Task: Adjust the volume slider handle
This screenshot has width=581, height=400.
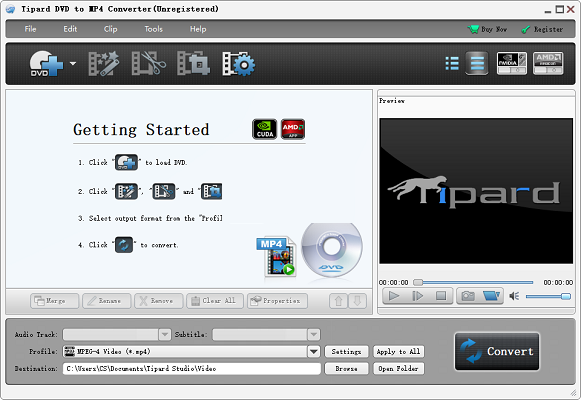Action: pos(565,296)
